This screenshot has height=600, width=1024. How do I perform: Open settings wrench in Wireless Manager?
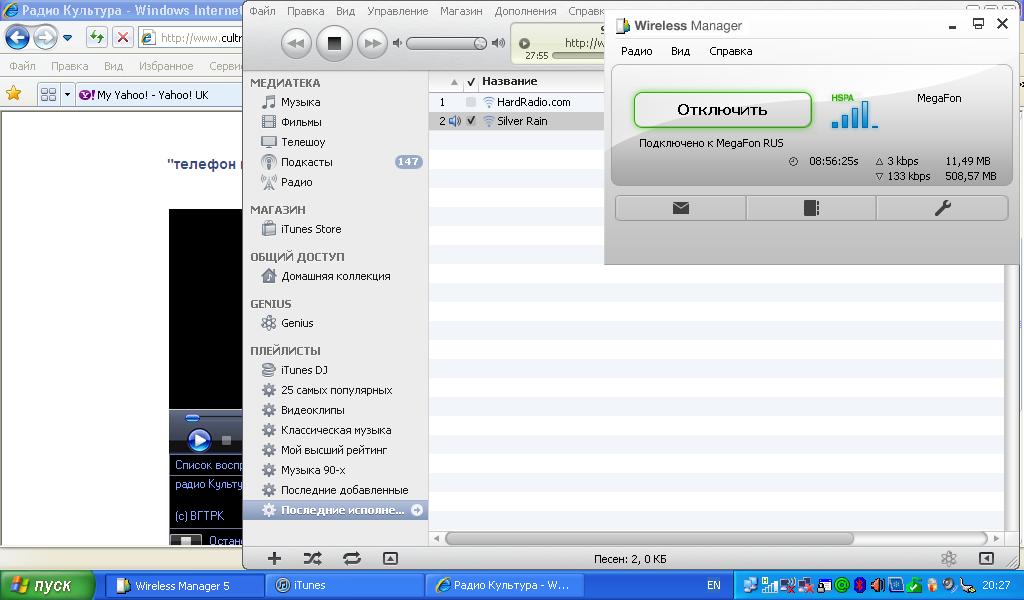coord(942,208)
